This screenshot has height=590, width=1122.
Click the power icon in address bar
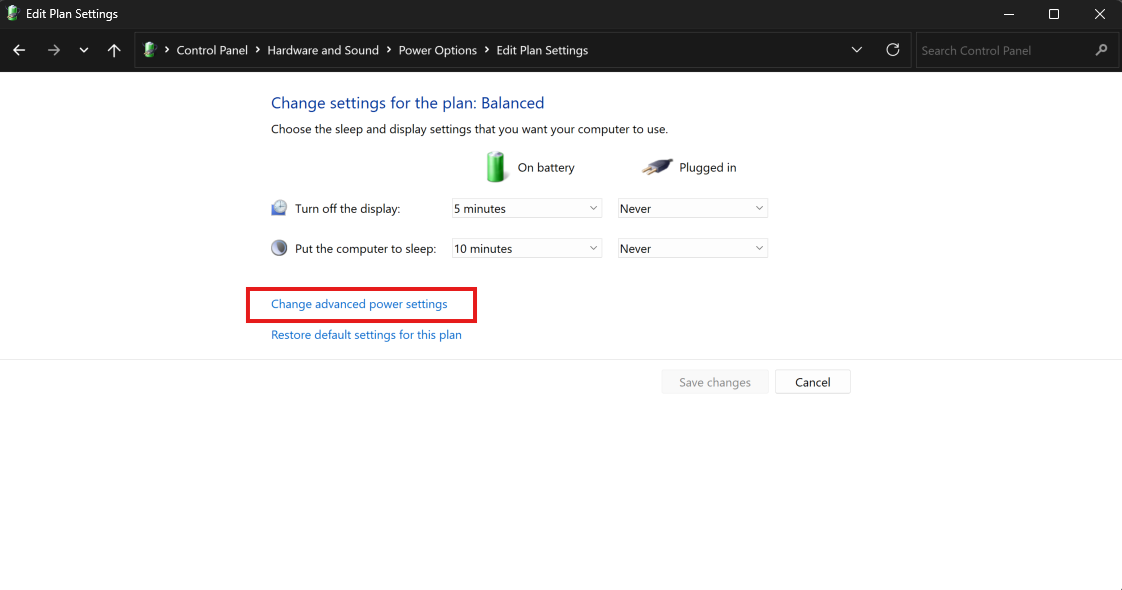(150, 50)
